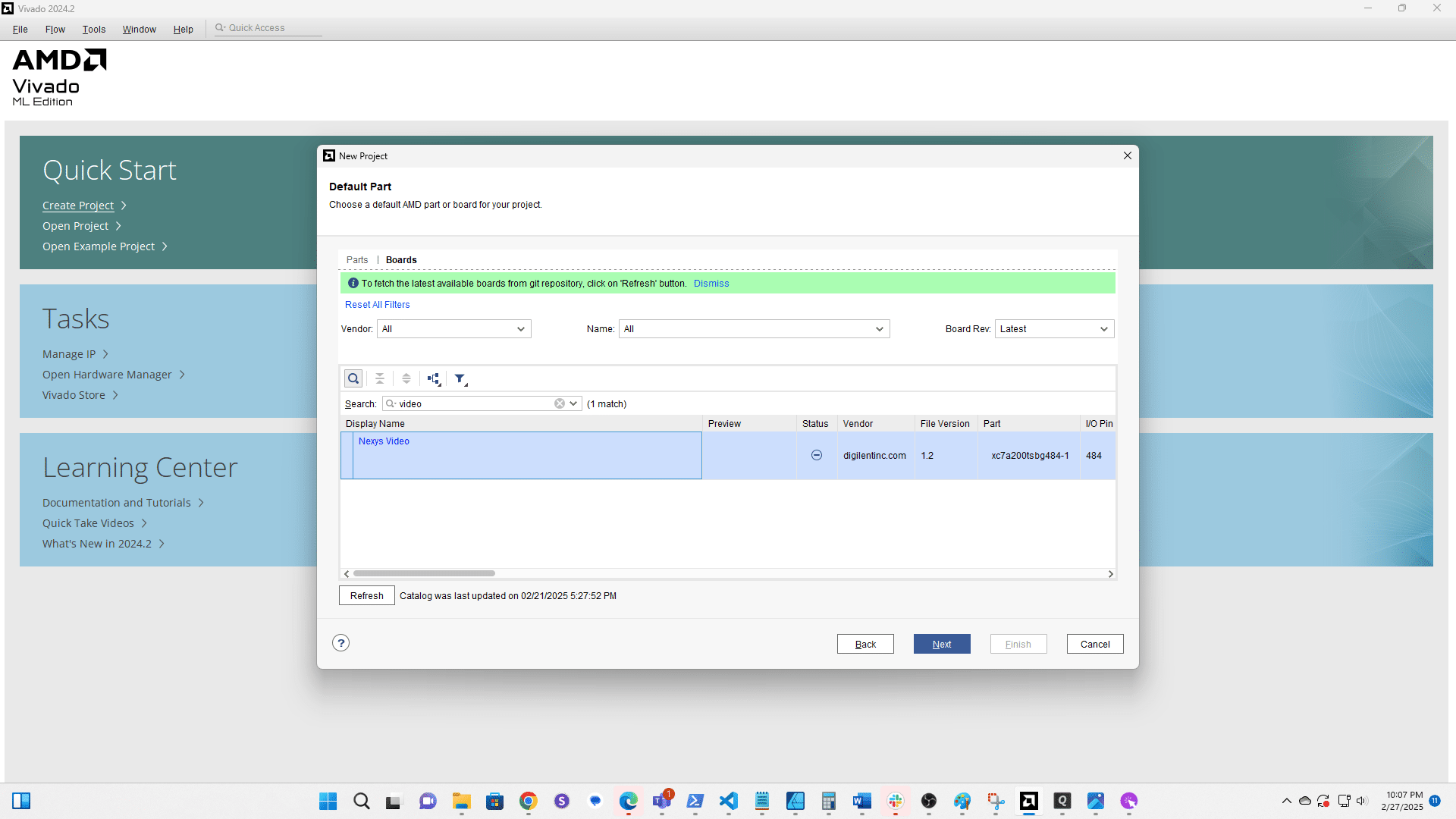Click Reset All Filters link

377,305
